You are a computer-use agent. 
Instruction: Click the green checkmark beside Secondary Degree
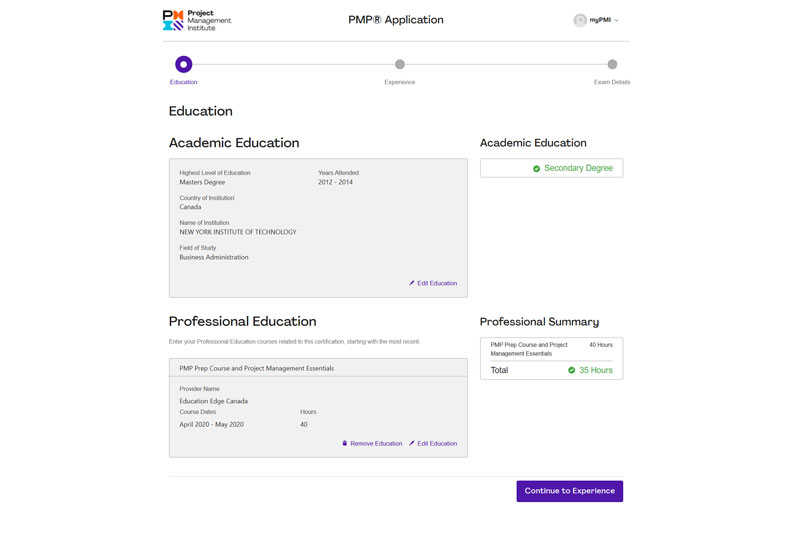(537, 168)
